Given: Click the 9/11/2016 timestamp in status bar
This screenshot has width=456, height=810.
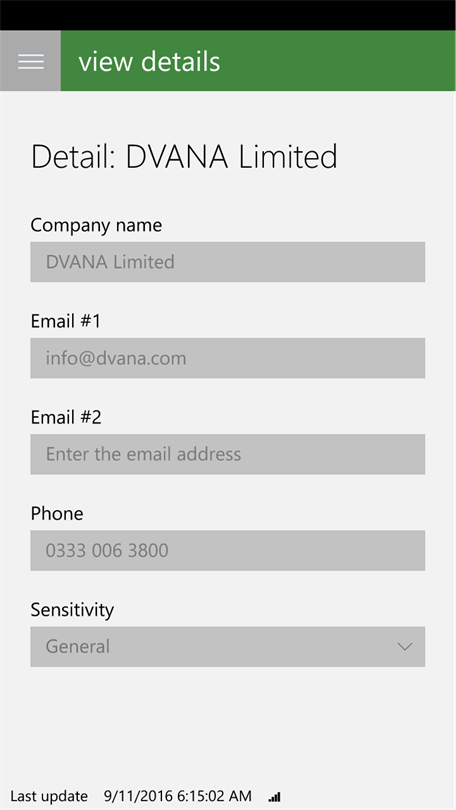Looking at the screenshot, I should click(x=178, y=796).
